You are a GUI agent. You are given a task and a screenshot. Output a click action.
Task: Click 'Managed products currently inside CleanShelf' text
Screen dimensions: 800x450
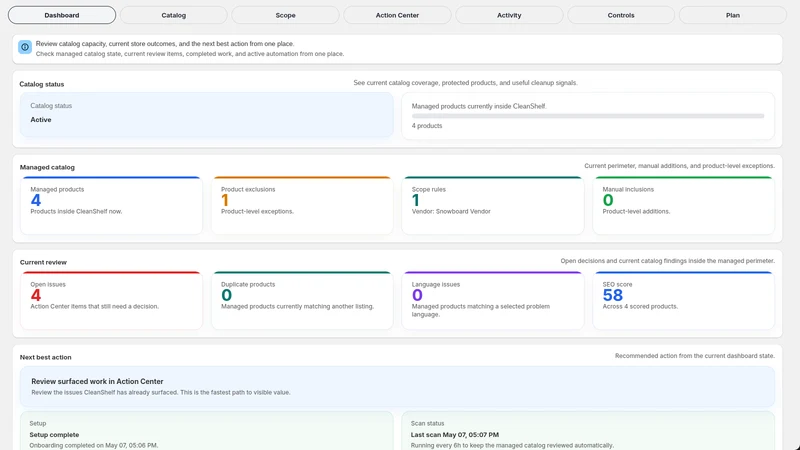(479, 107)
